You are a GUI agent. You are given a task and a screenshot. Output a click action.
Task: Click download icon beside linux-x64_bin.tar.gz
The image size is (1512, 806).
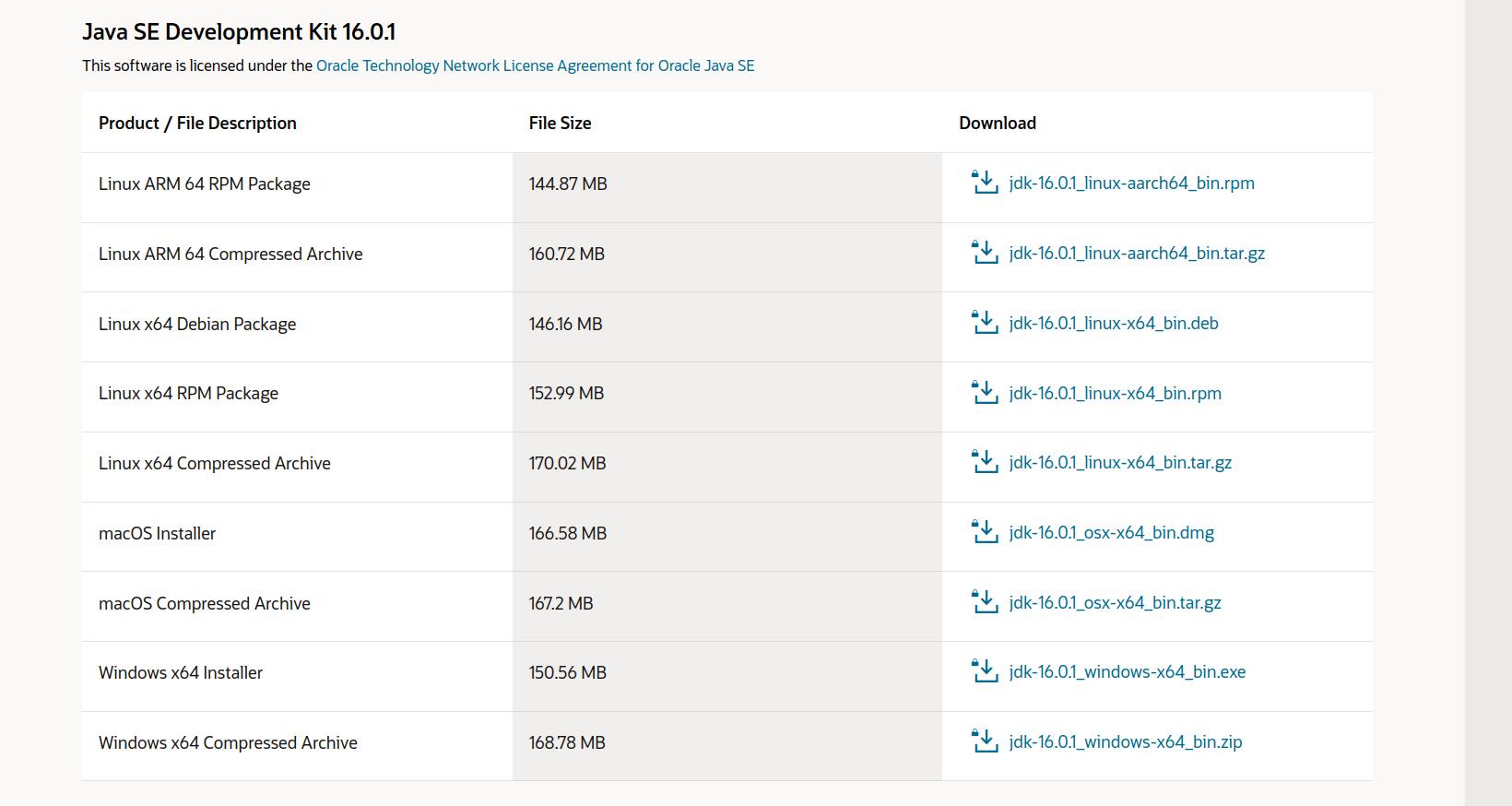pyautogui.click(x=985, y=461)
